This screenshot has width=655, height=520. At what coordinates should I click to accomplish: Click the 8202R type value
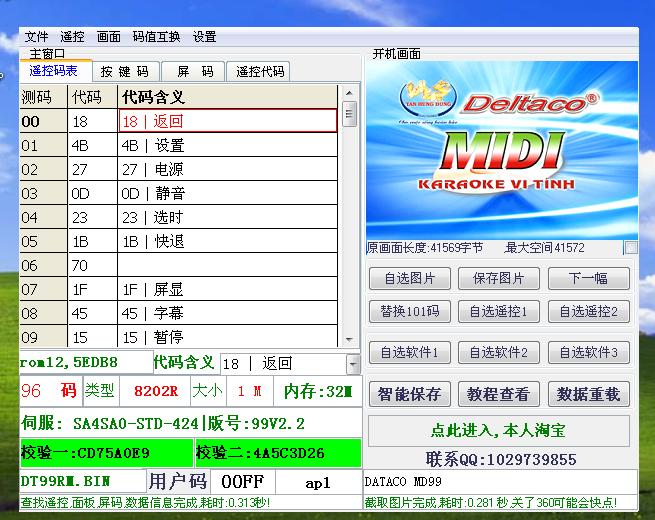coord(155,391)
